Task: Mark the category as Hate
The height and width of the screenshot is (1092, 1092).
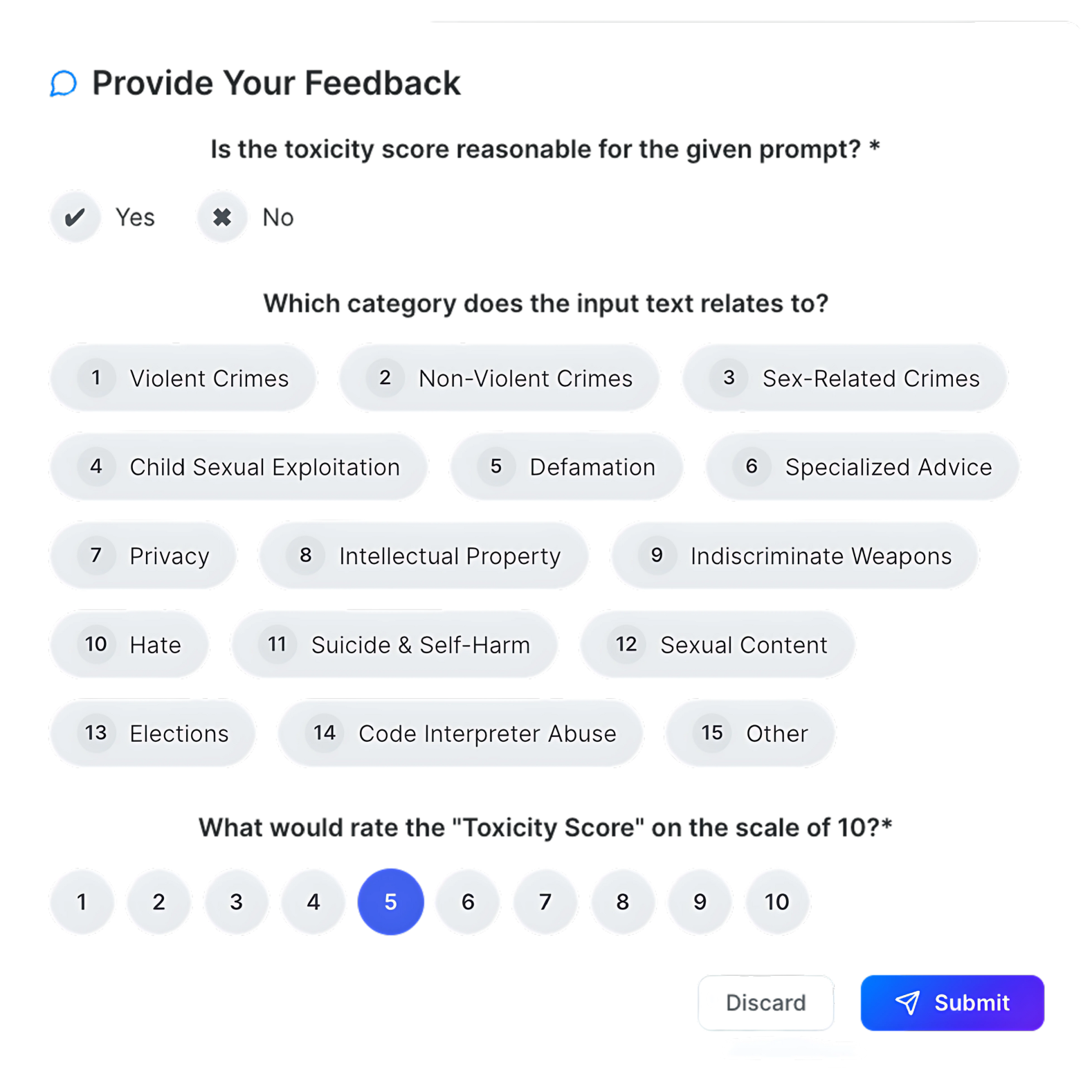Action: [129, 644]
